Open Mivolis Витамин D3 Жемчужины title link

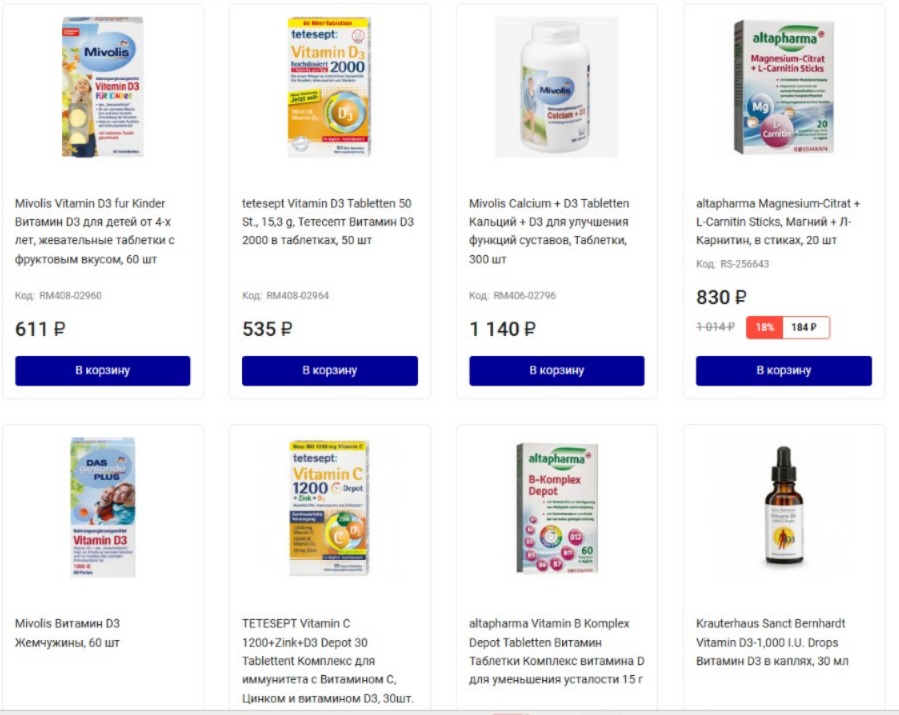(68, 633)
